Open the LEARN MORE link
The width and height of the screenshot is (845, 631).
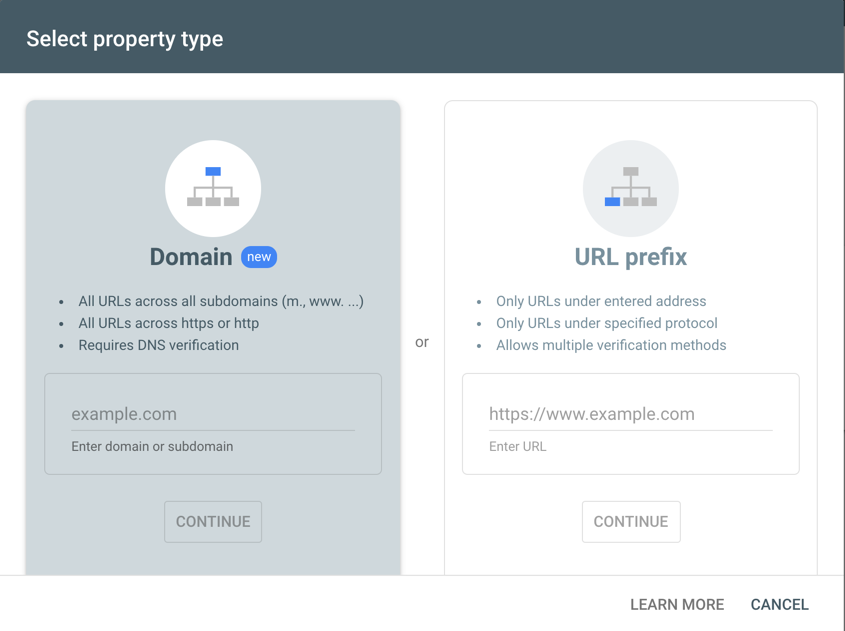[x=676, y=604]
